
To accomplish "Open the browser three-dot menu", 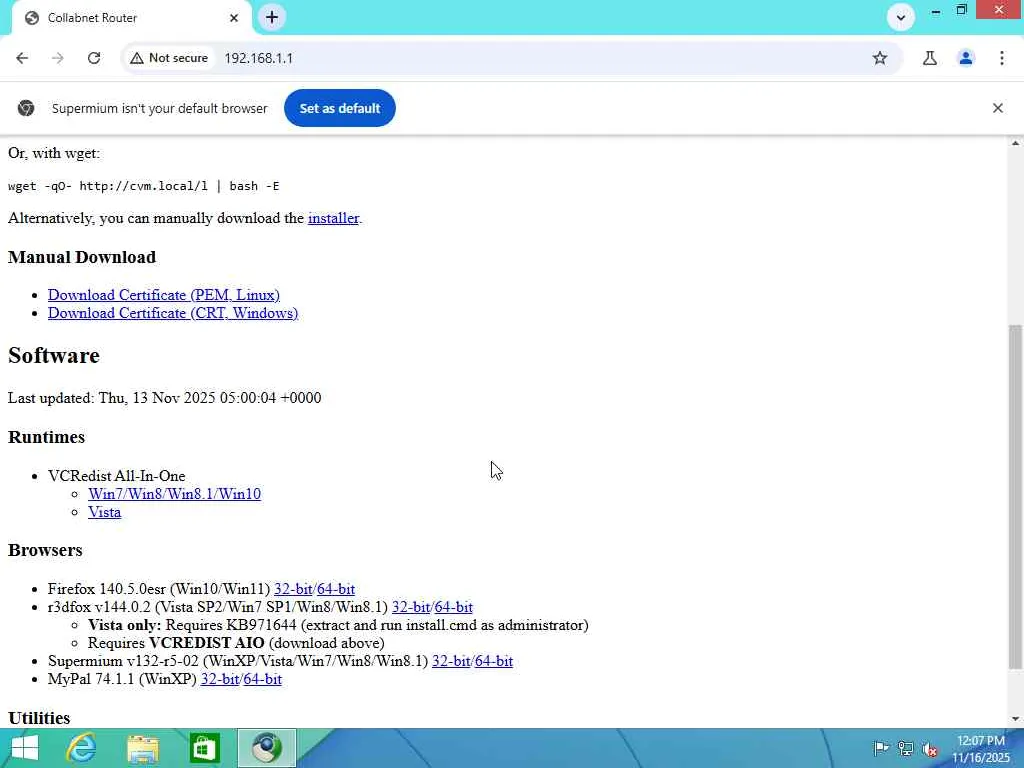I will click(1001, 58).
